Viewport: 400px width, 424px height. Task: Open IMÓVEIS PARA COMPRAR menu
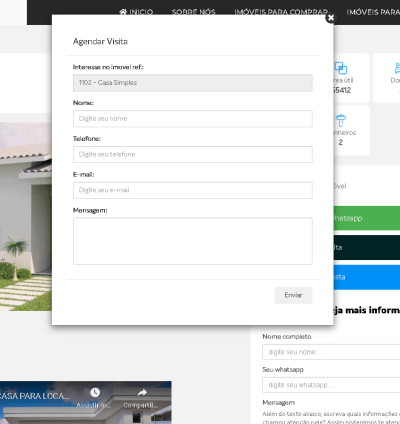[x=281, y=12]
